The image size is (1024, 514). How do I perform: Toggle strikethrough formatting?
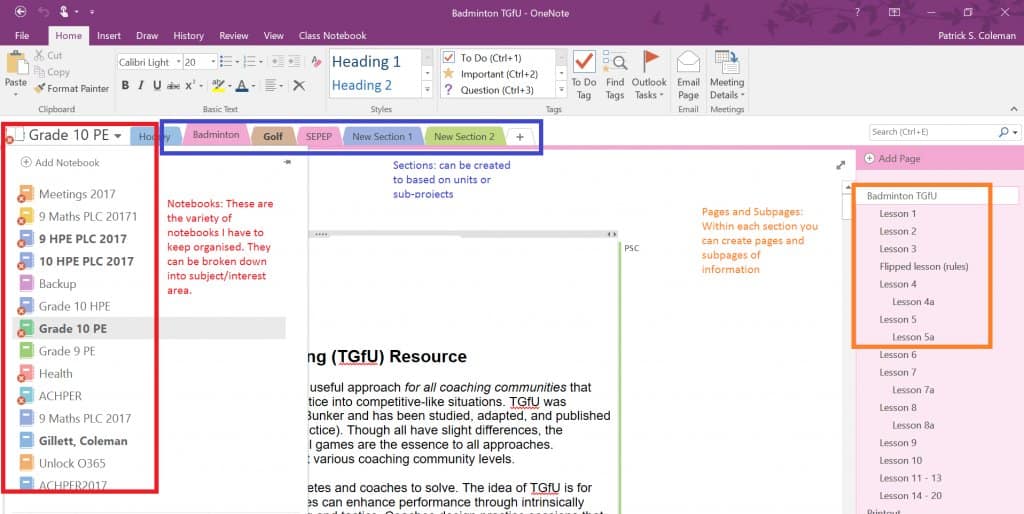point(173,86)
